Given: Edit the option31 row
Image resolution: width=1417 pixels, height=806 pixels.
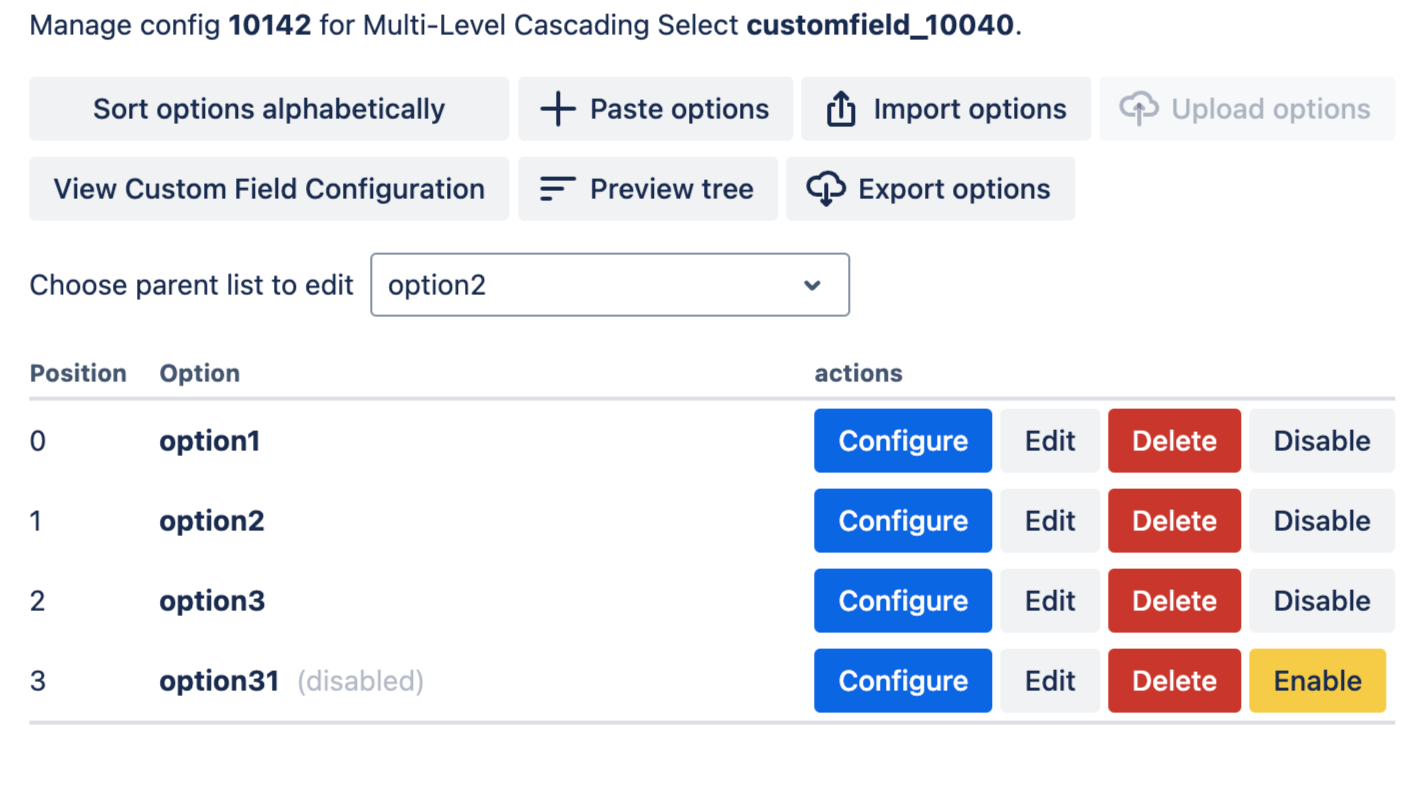Looking at the screenshot, I should 1050,681.
